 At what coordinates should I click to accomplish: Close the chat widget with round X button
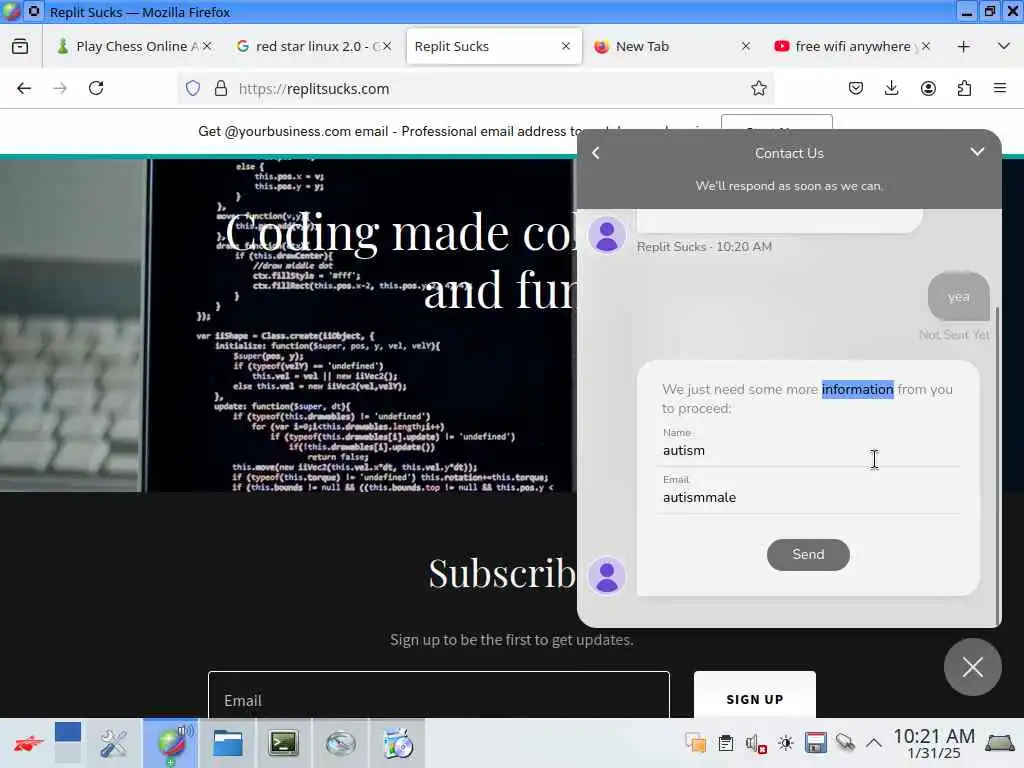(972, 667)
